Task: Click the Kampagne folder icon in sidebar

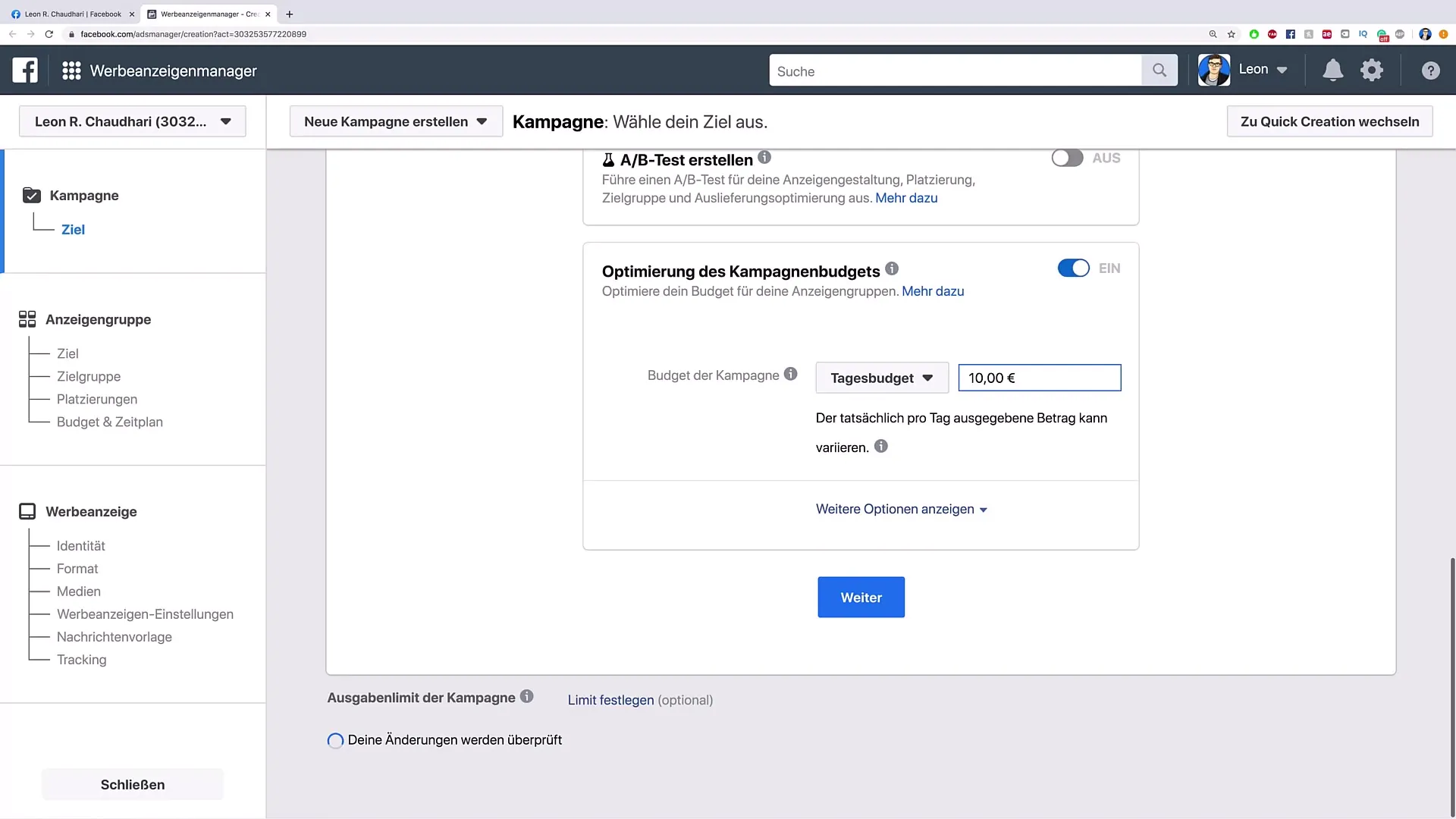Action: [x=31, y=196]
